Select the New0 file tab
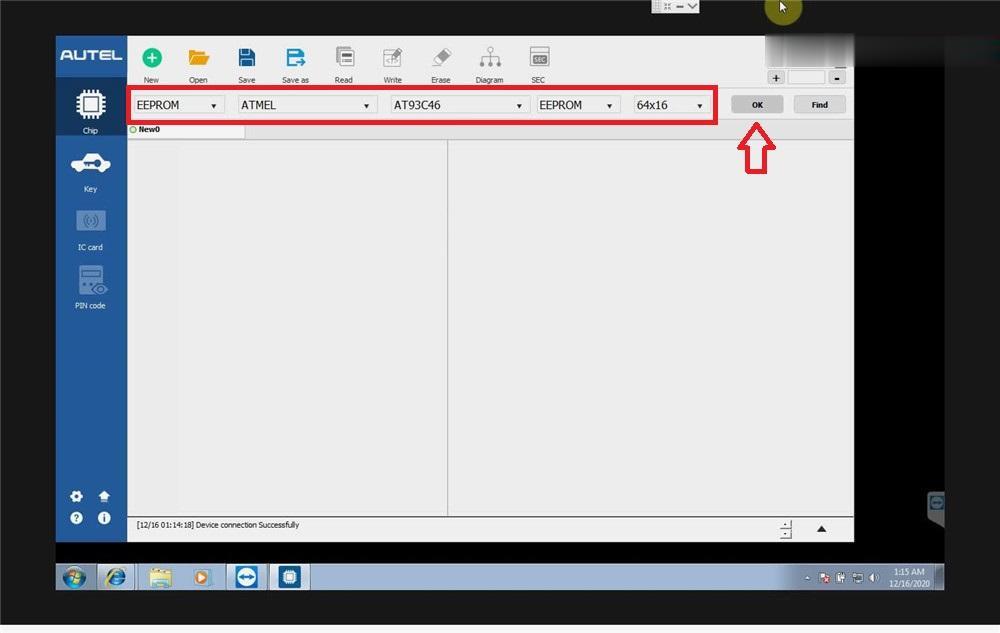The image size is (1000, 633). [x=186, y=130]
